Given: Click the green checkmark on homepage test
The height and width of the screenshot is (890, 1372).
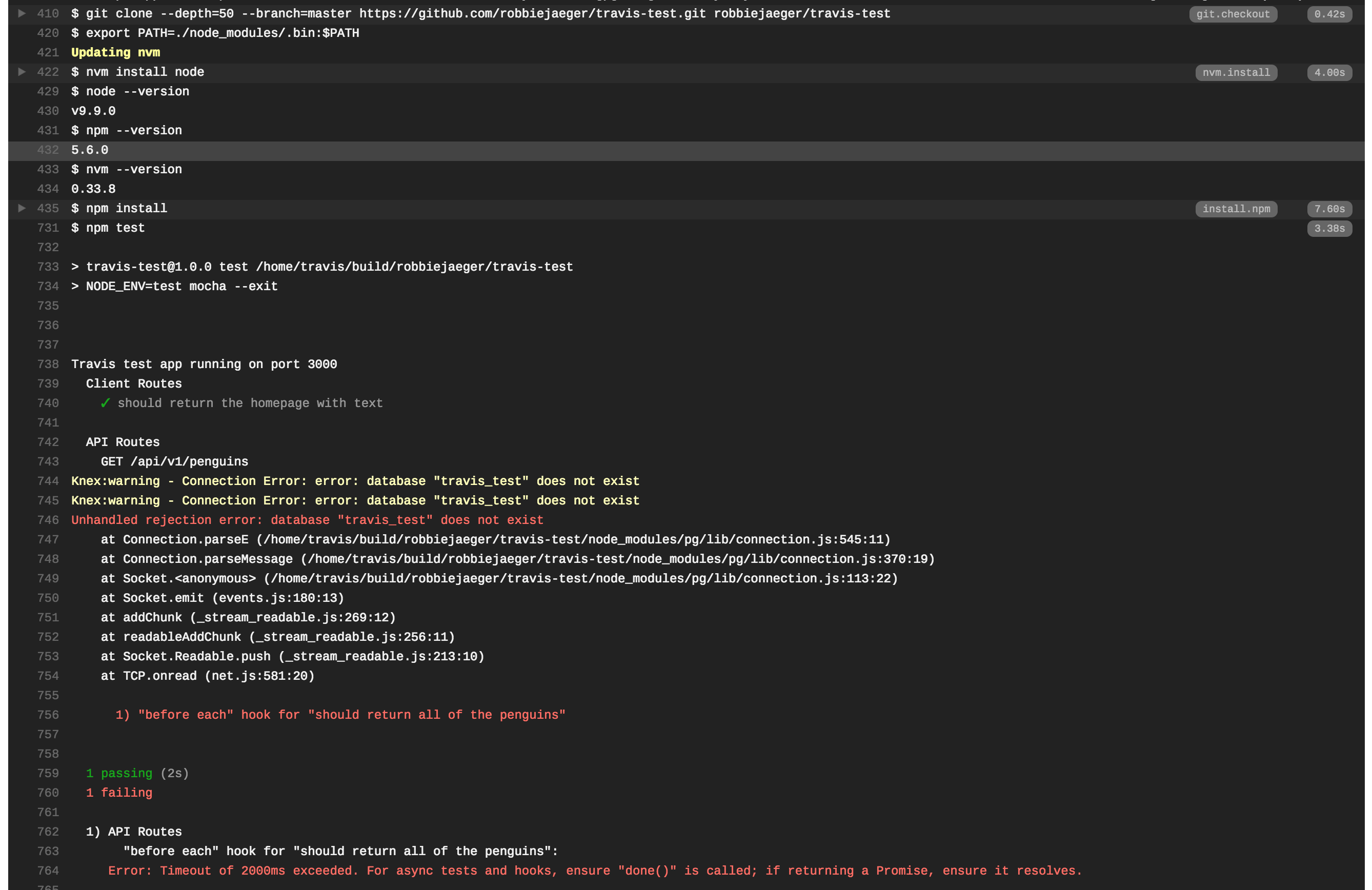Looking at the screenshot, I should point(106,403).
